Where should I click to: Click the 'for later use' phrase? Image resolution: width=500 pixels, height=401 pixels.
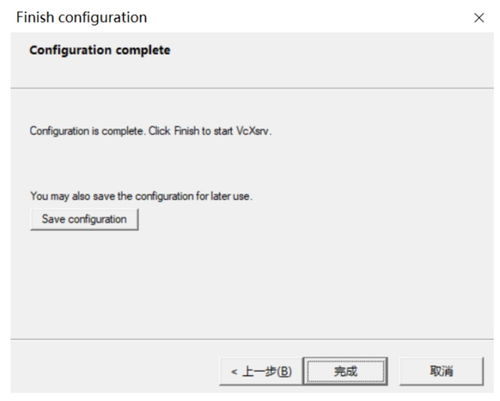point(223,196)
